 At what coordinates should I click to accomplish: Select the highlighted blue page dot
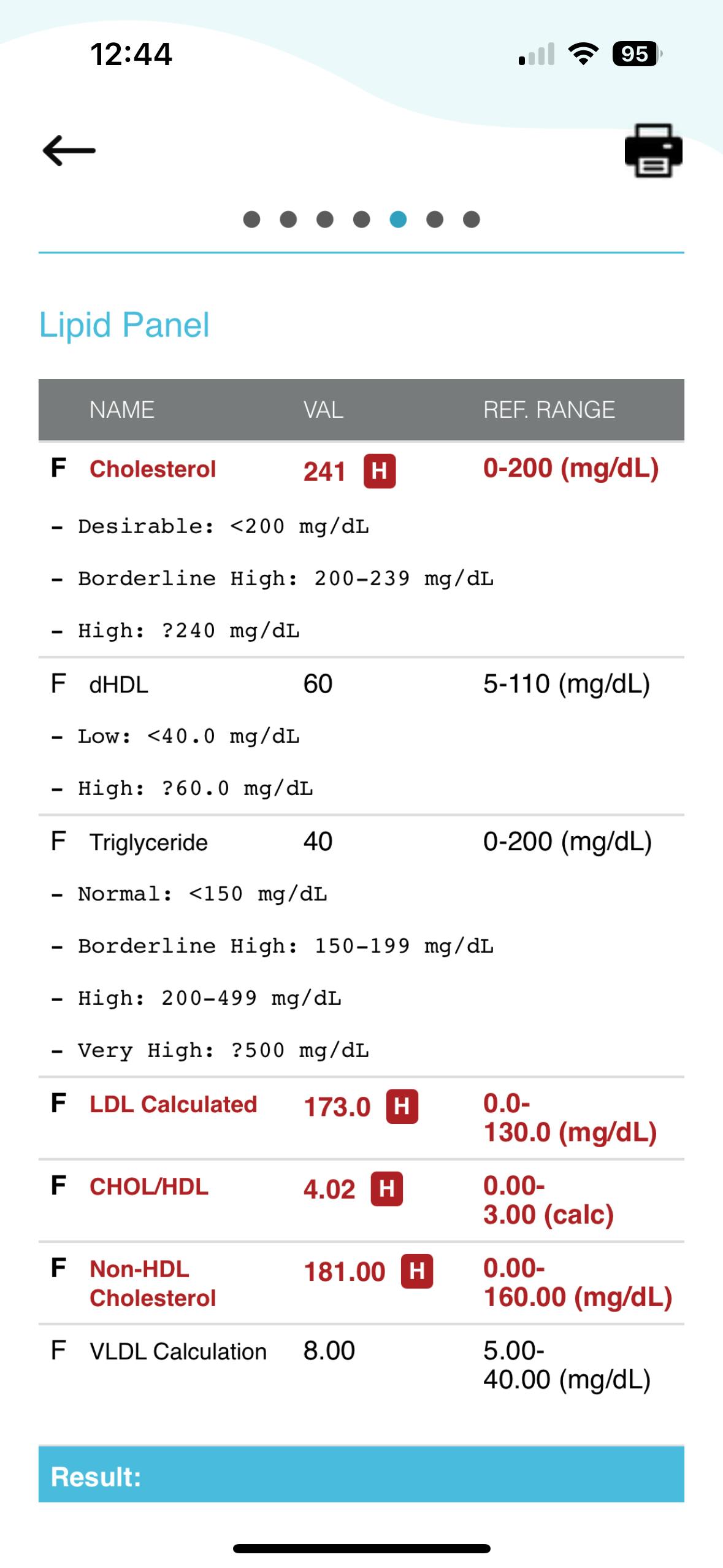398,219
